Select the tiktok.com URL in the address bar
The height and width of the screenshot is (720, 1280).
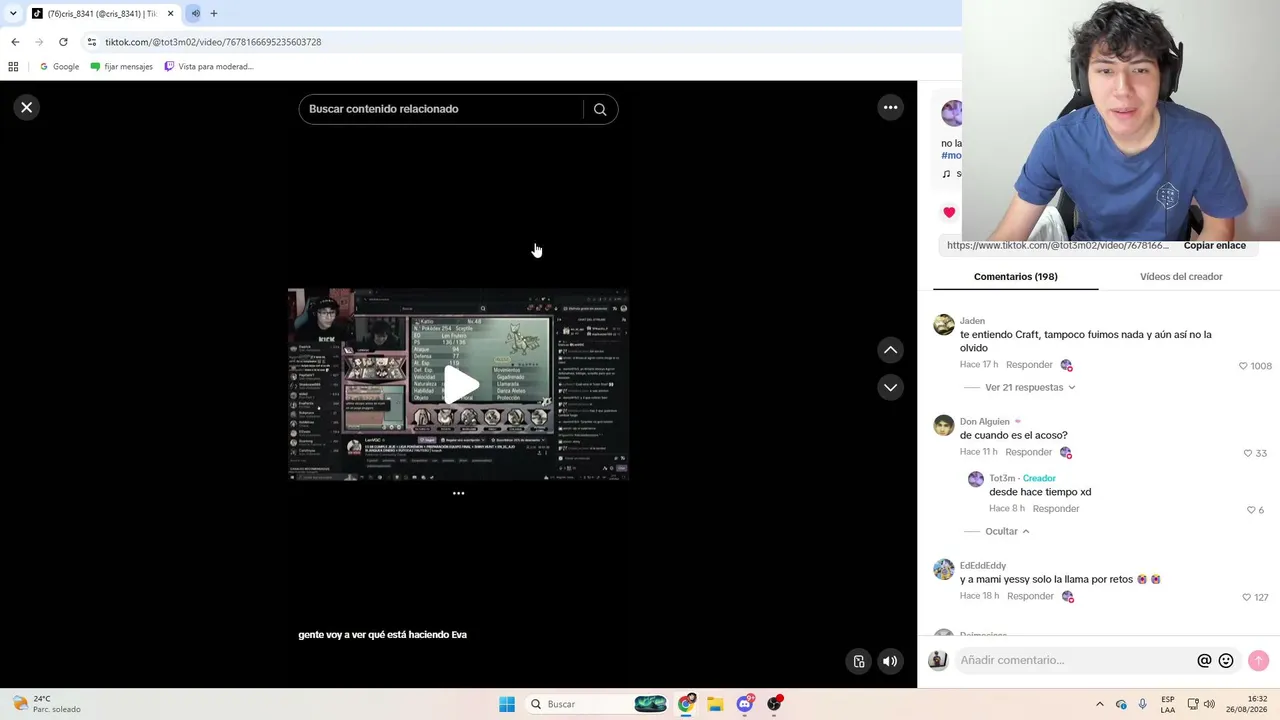213,42
